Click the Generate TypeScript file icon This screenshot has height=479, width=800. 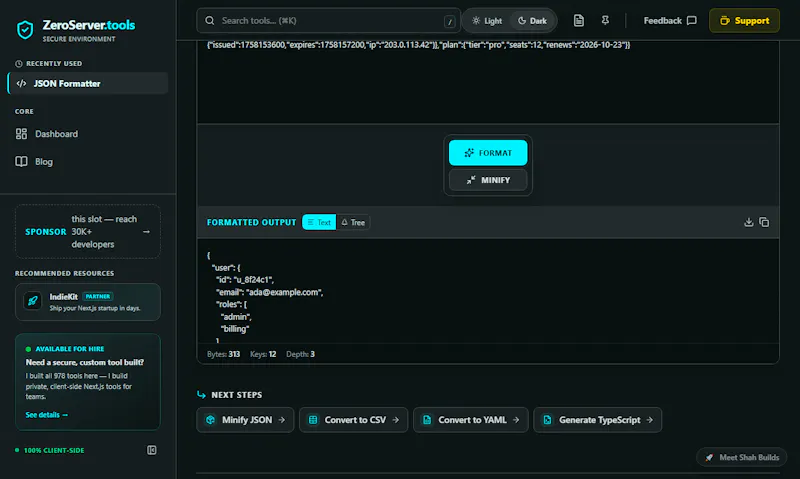547,420
